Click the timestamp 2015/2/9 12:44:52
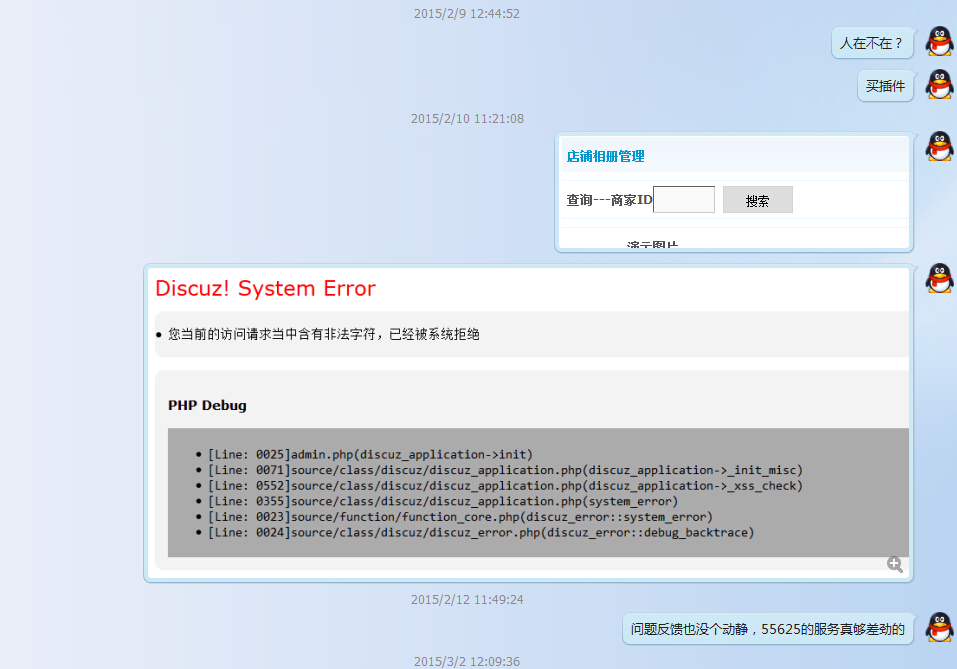The width and height of the screenshot is (957, 669). 467,13
